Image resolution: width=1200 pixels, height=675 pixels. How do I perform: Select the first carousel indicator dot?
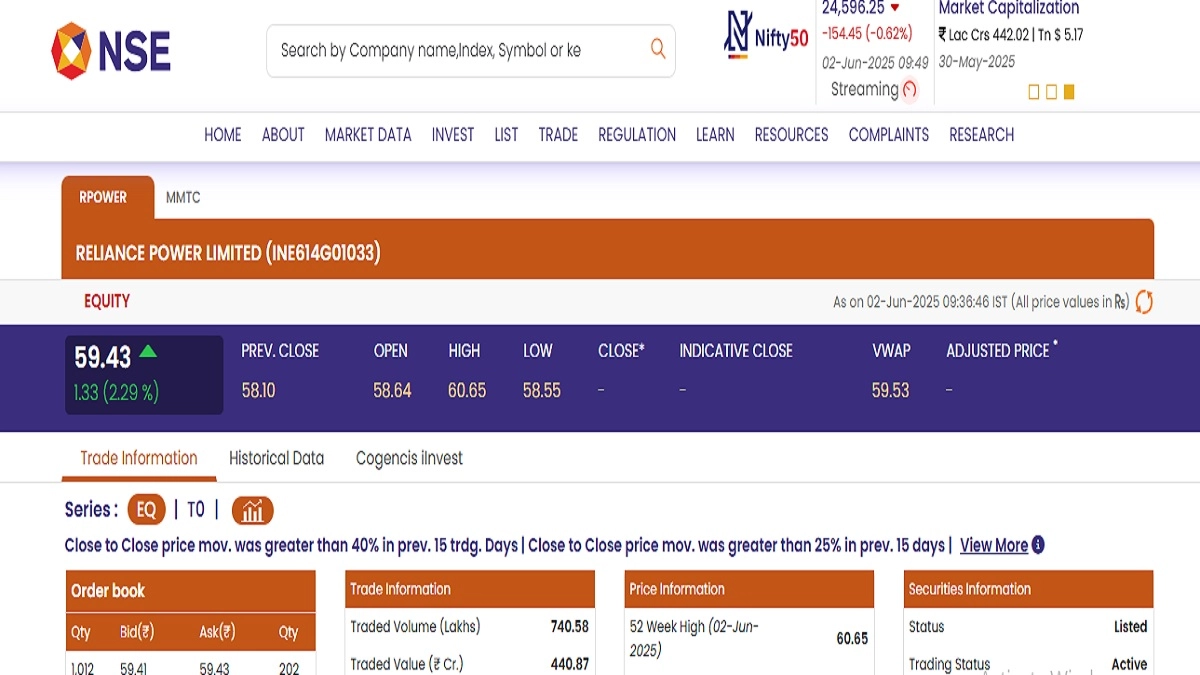[1034, 92]
